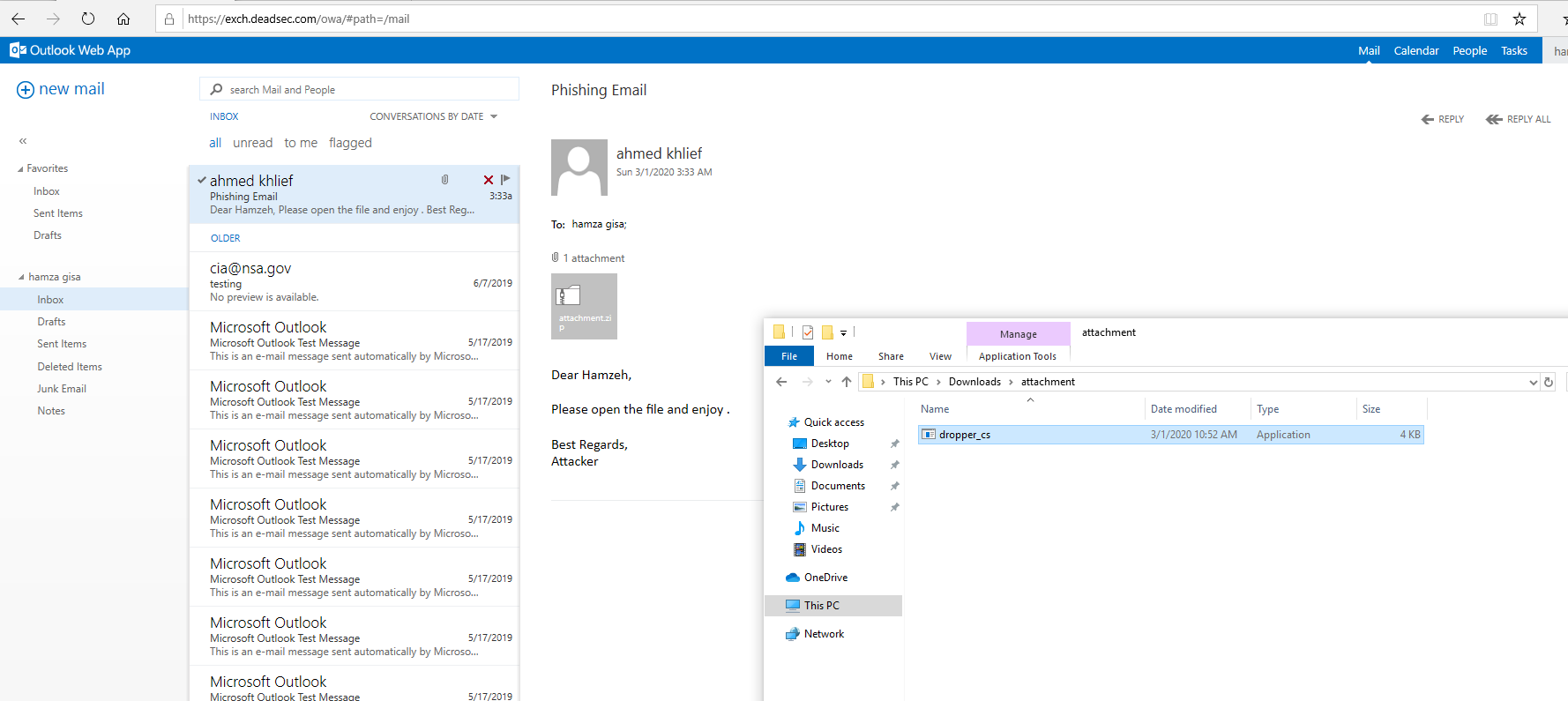
Task: Unpin Downloads from Quick access
Action: pos(895,465)
